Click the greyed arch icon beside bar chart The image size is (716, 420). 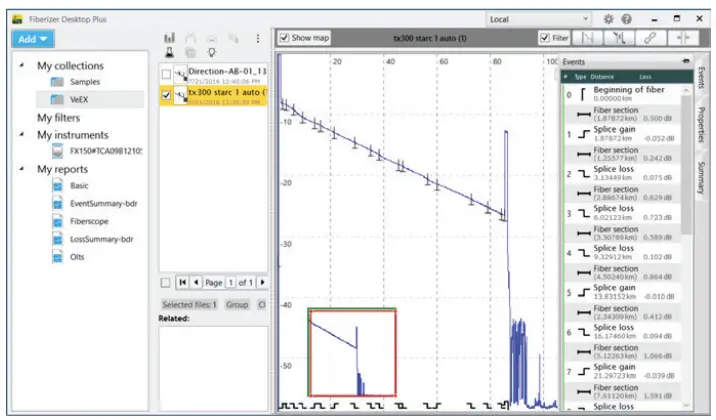click(x=190, y=38)
